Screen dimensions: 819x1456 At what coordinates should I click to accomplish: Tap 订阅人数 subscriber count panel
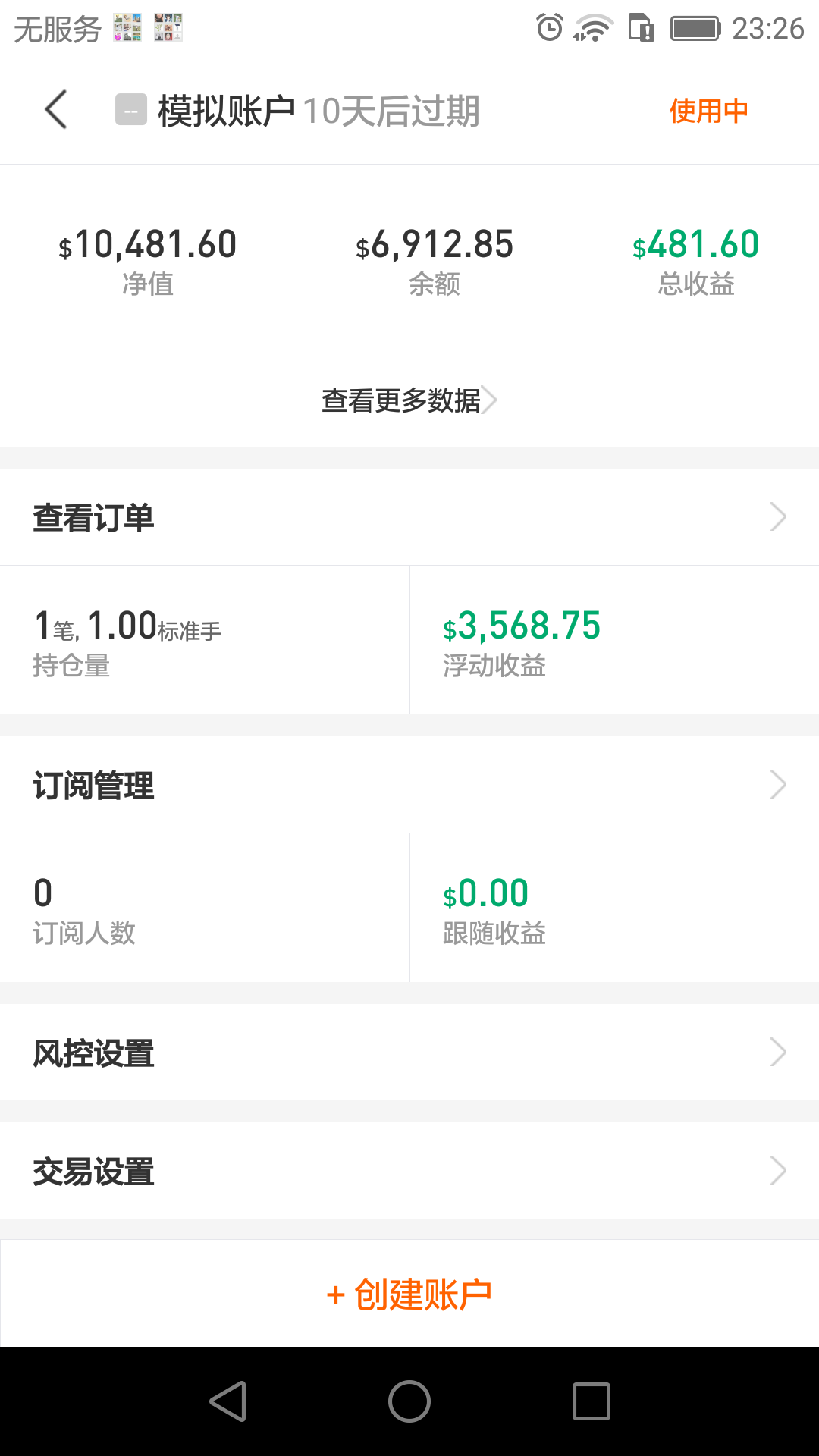coord(205,908)
